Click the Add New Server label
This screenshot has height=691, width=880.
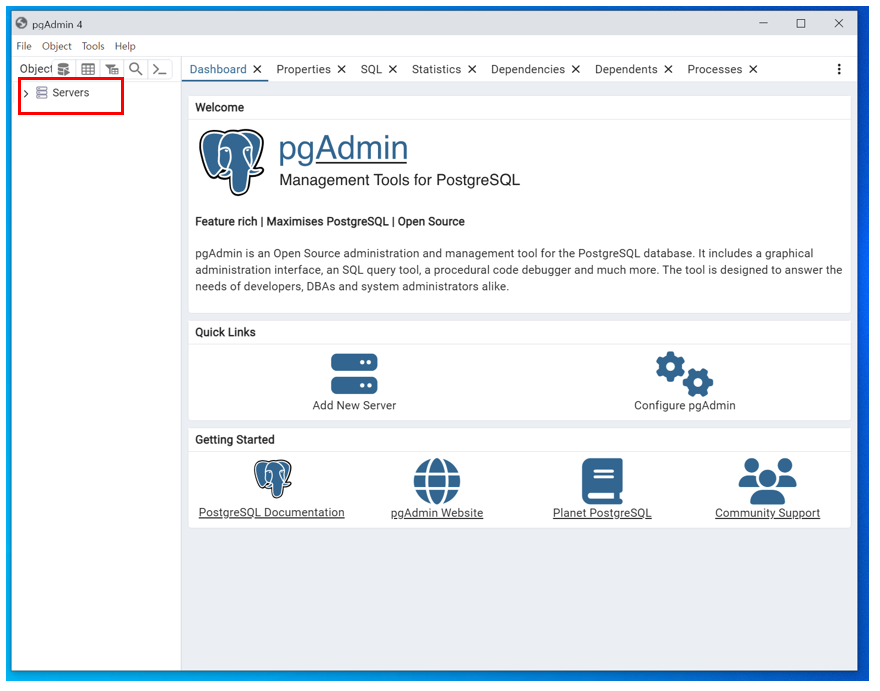(x=355, y=406)
